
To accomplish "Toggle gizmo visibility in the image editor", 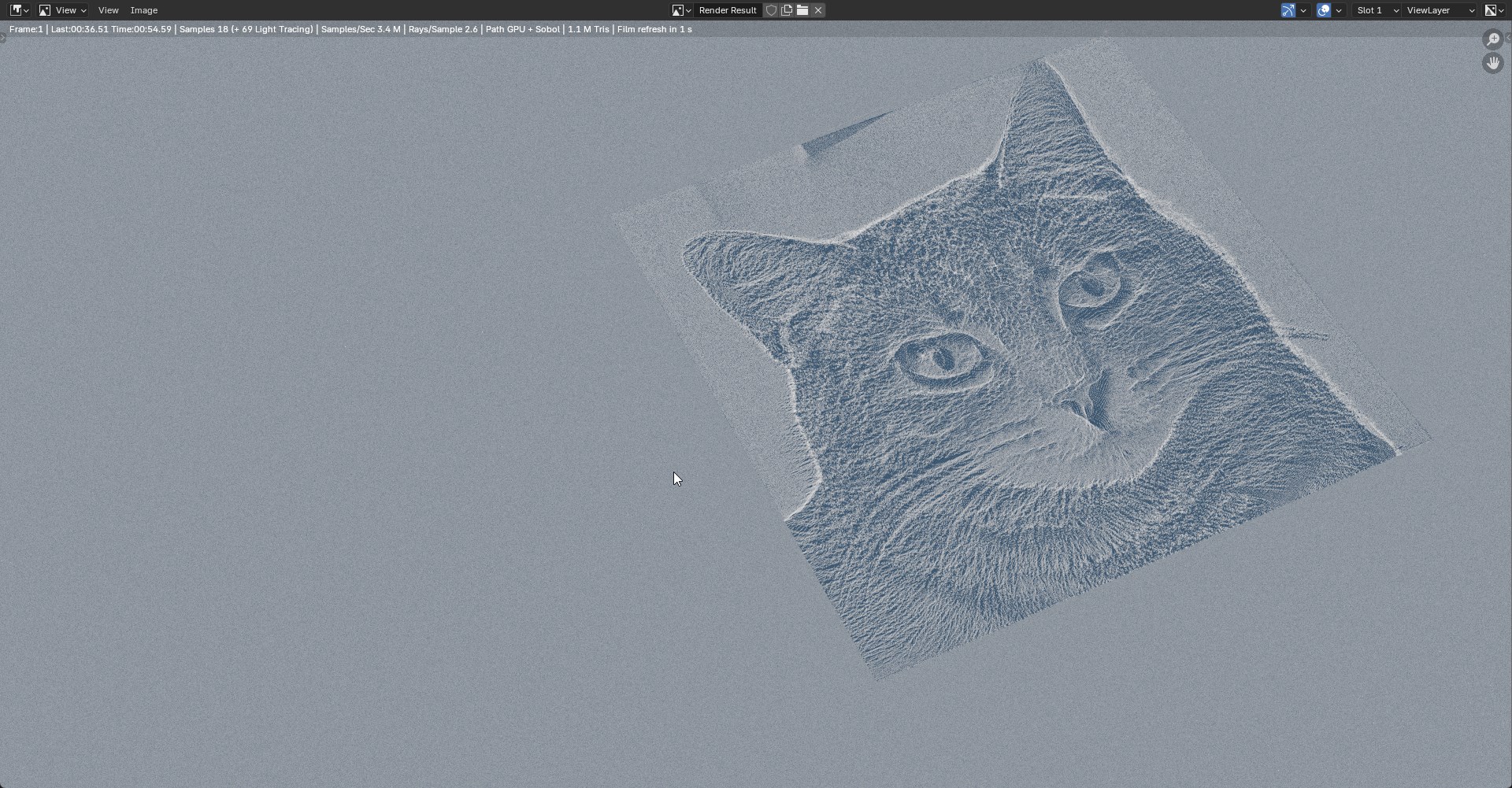I will click(1288, 10).
